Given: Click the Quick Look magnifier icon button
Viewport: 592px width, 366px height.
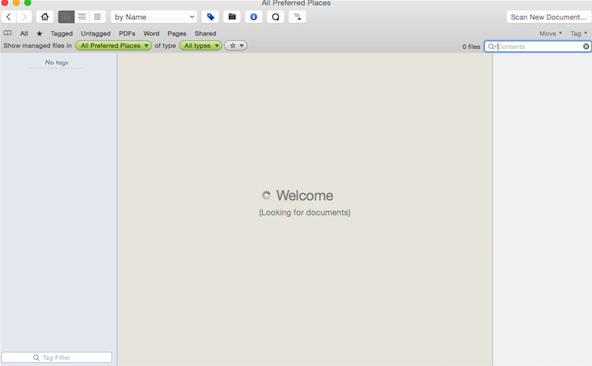Looking at the screenshot, I should tap(276, 17).
